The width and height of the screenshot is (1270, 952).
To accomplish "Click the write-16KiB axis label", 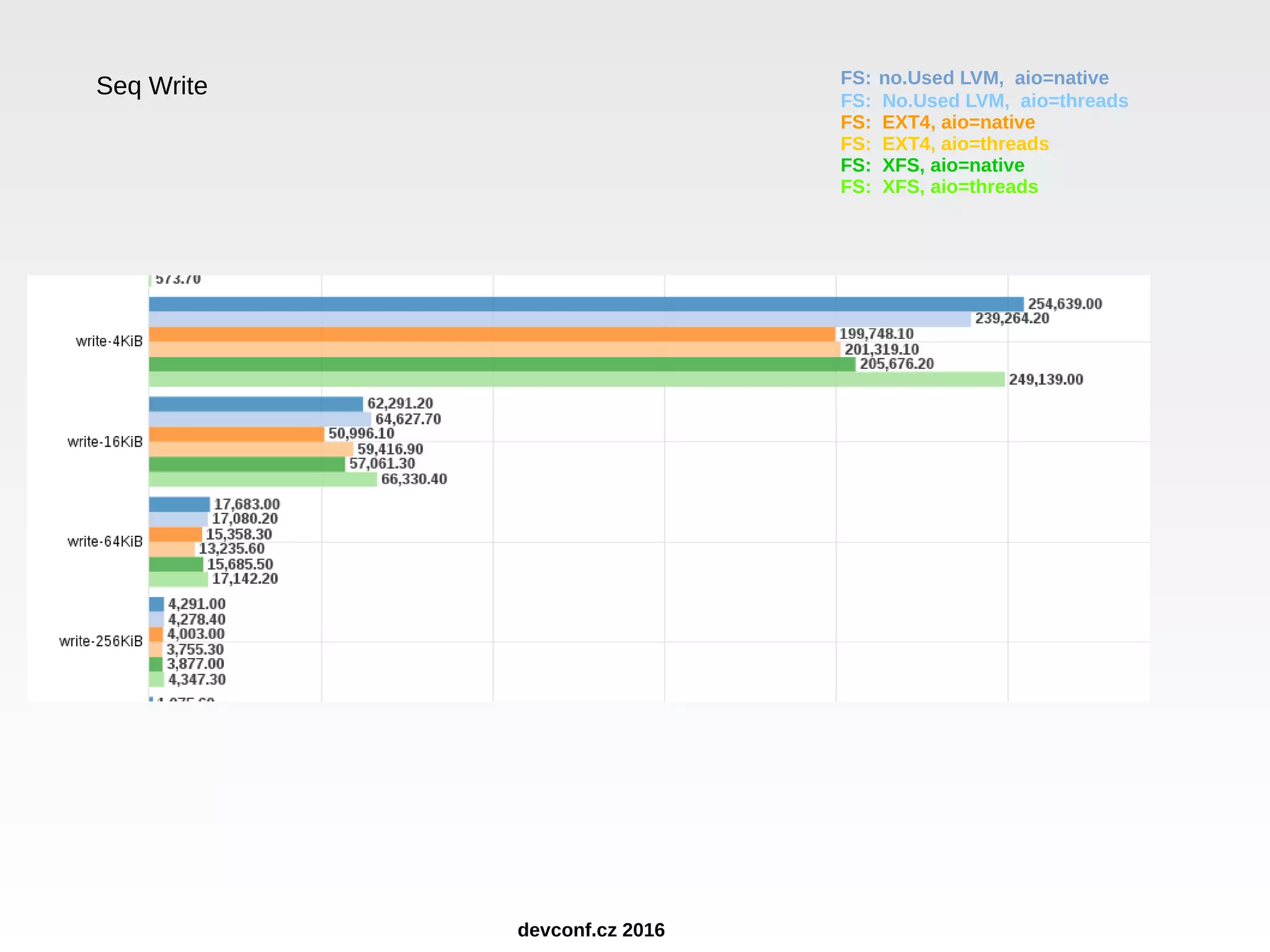I will [x=105, y=442].
